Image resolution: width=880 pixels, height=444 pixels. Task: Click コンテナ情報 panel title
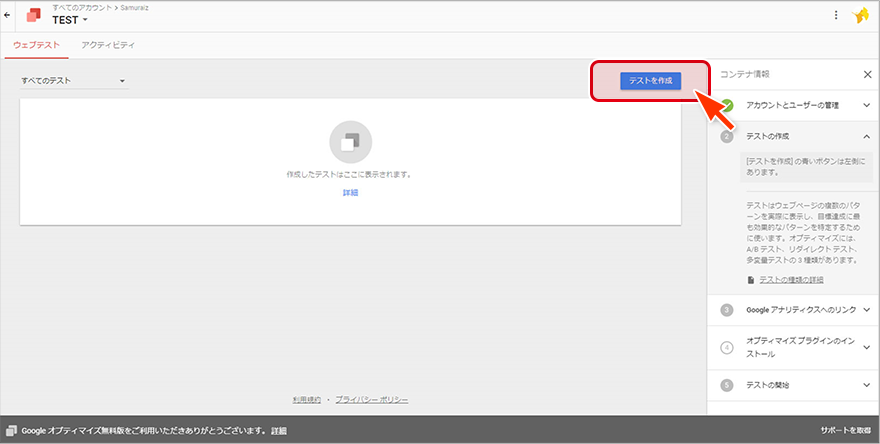point(745,74)
